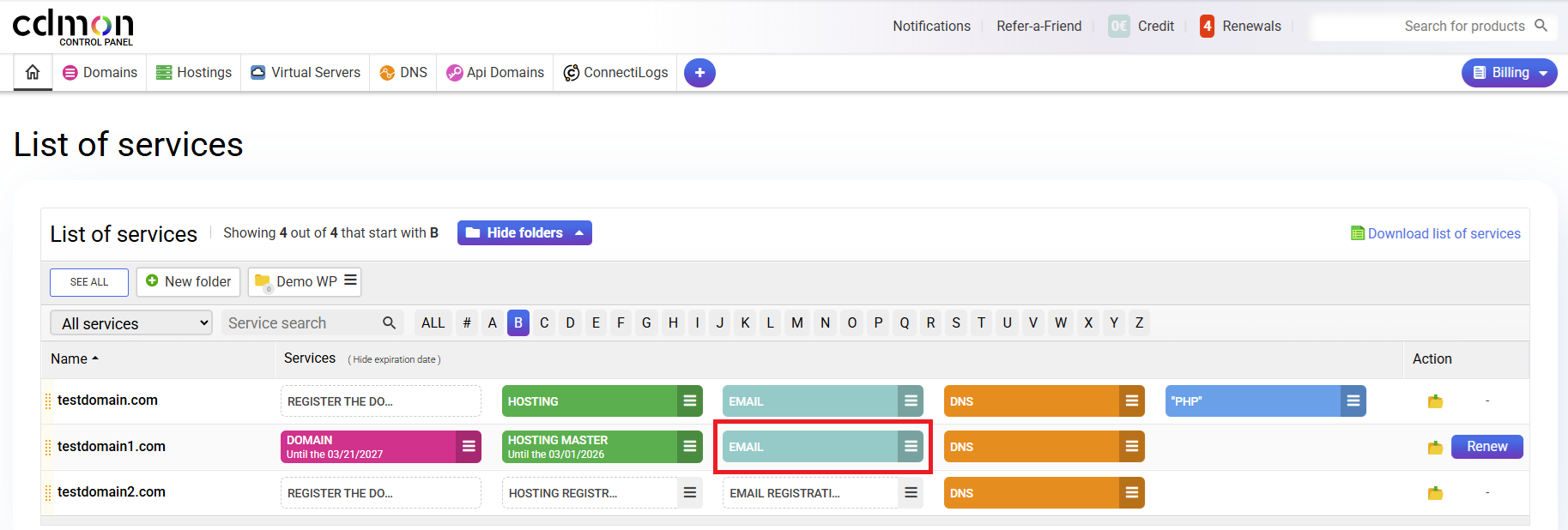
Task: Click testdomain.com move-to-folder icon
Action: [1434, 401]
